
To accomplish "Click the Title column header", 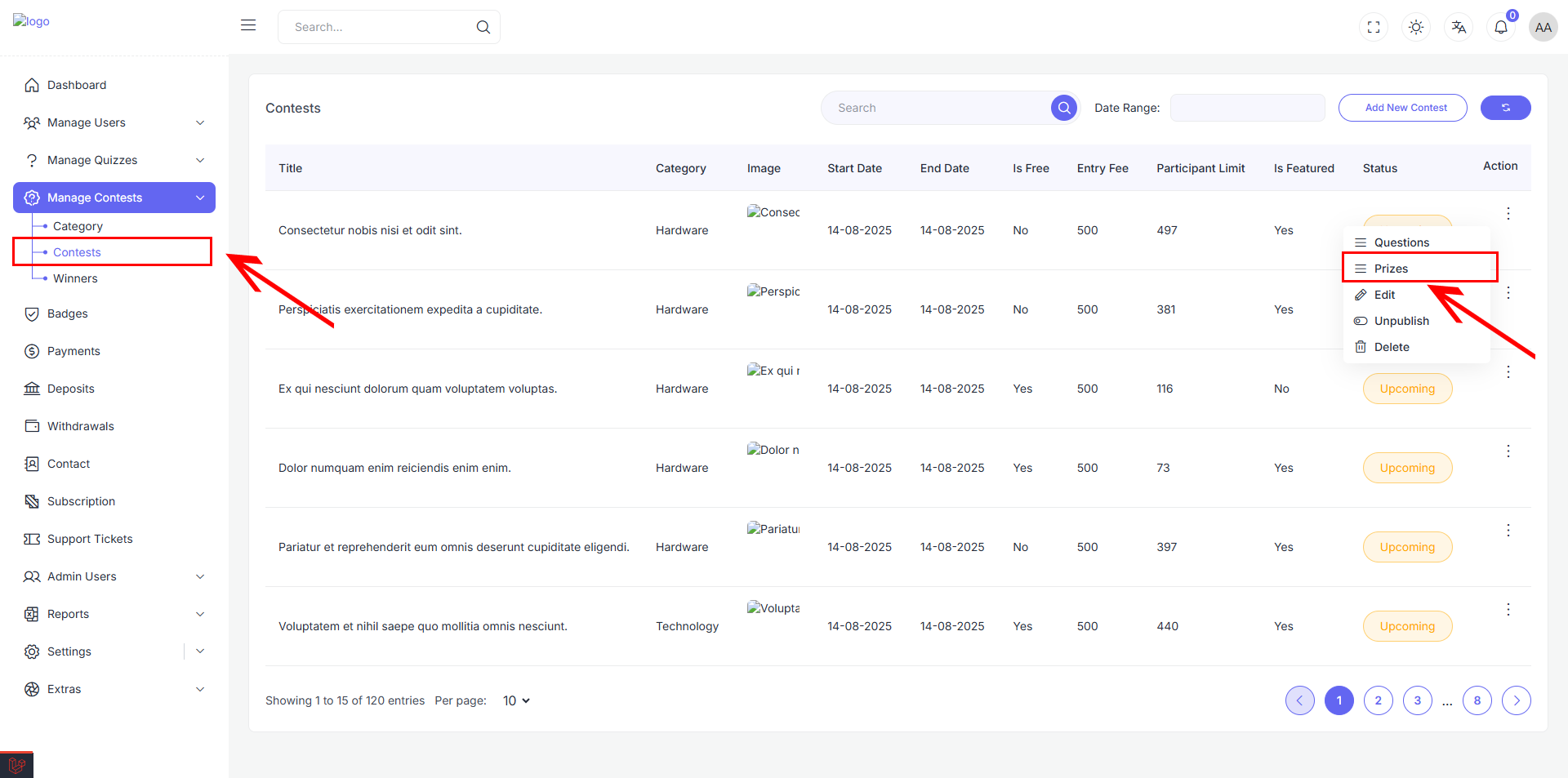I will tap(290, 168).
